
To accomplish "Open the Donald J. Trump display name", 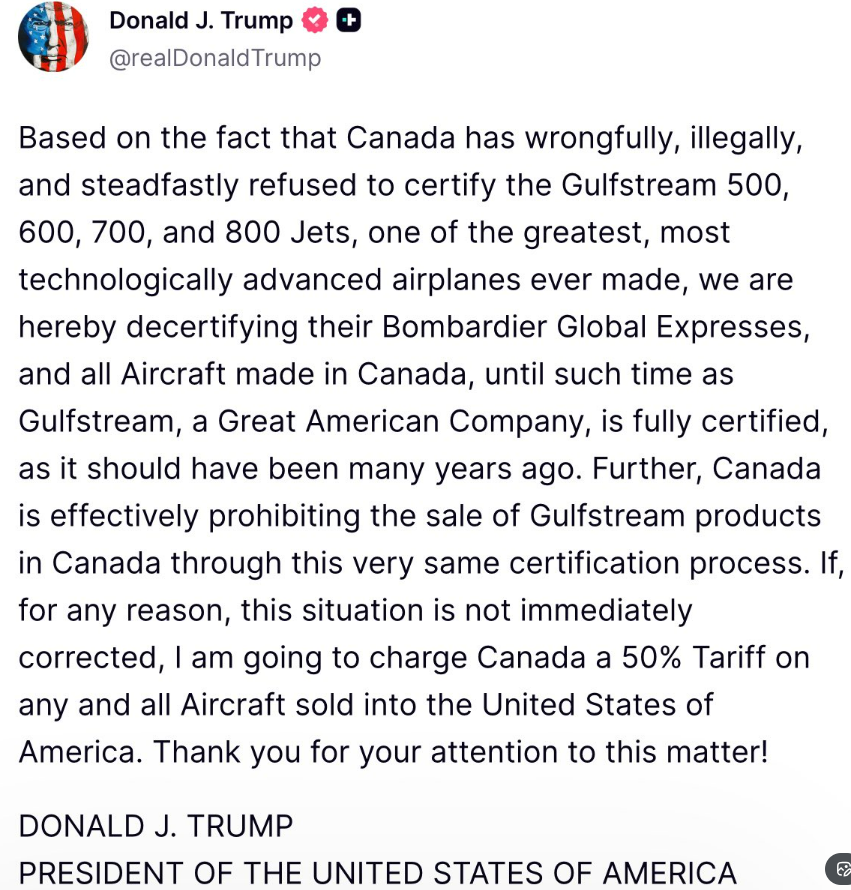I will [200, 20].
